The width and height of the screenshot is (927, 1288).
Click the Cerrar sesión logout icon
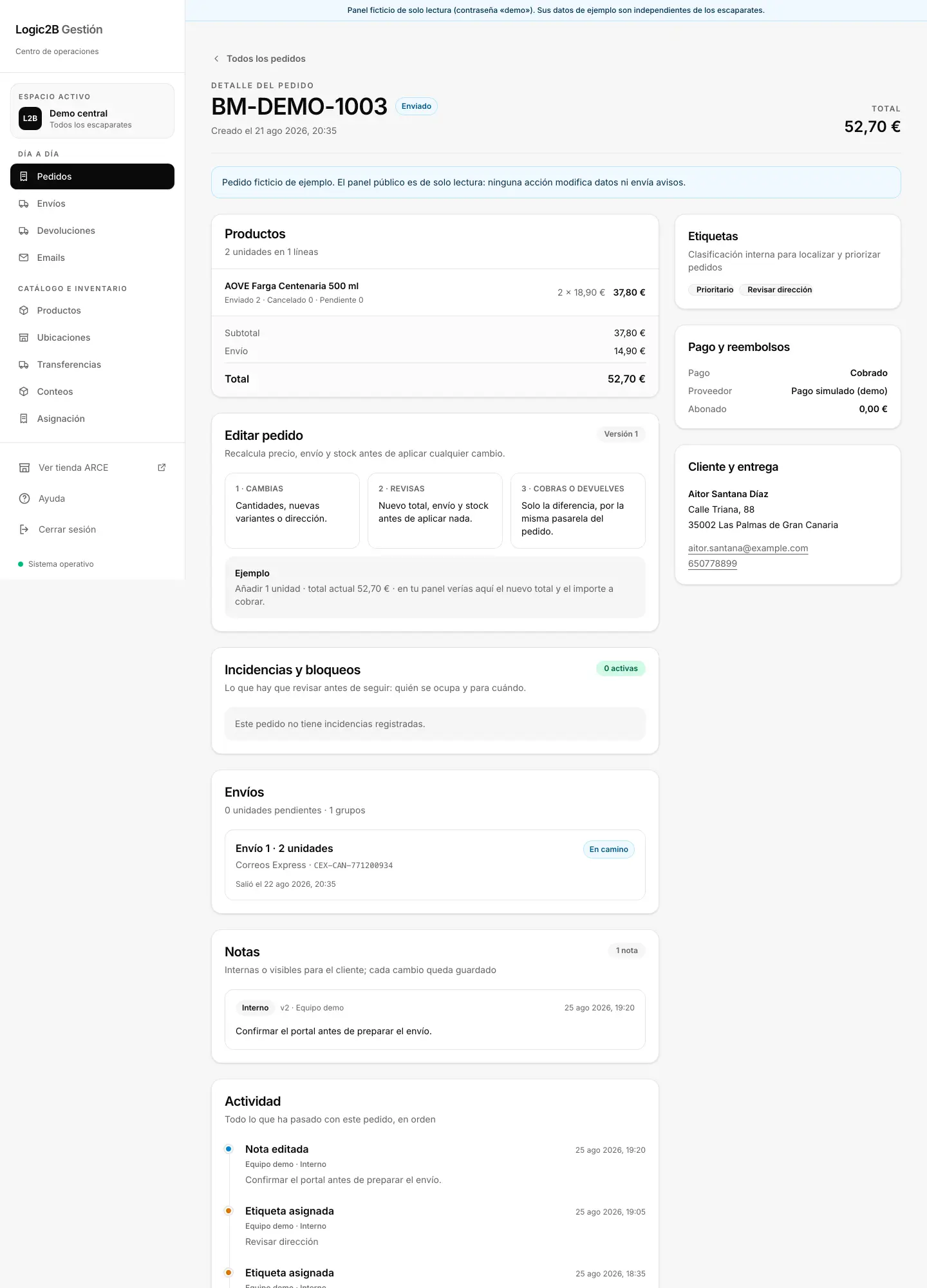pos(24,529)
